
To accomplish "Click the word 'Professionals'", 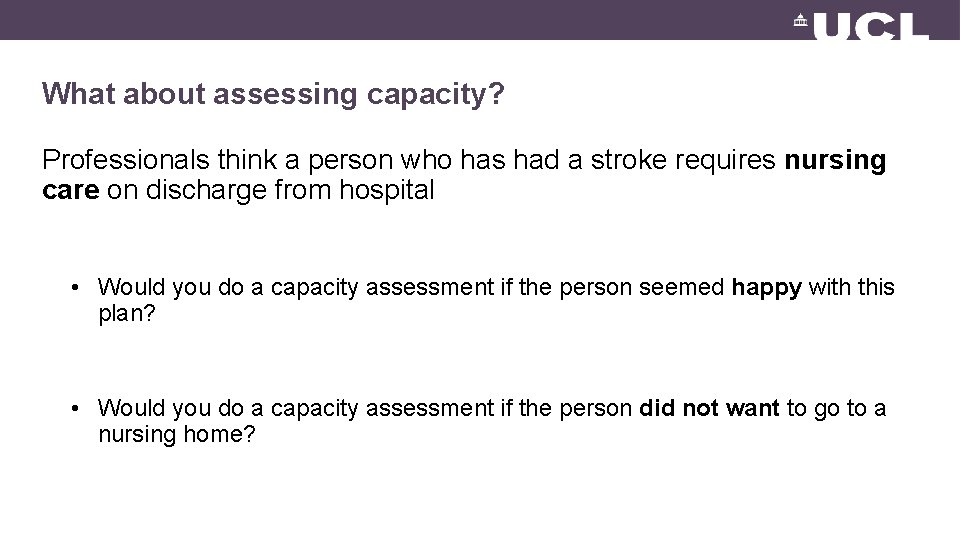I will [x=126, y=160].
